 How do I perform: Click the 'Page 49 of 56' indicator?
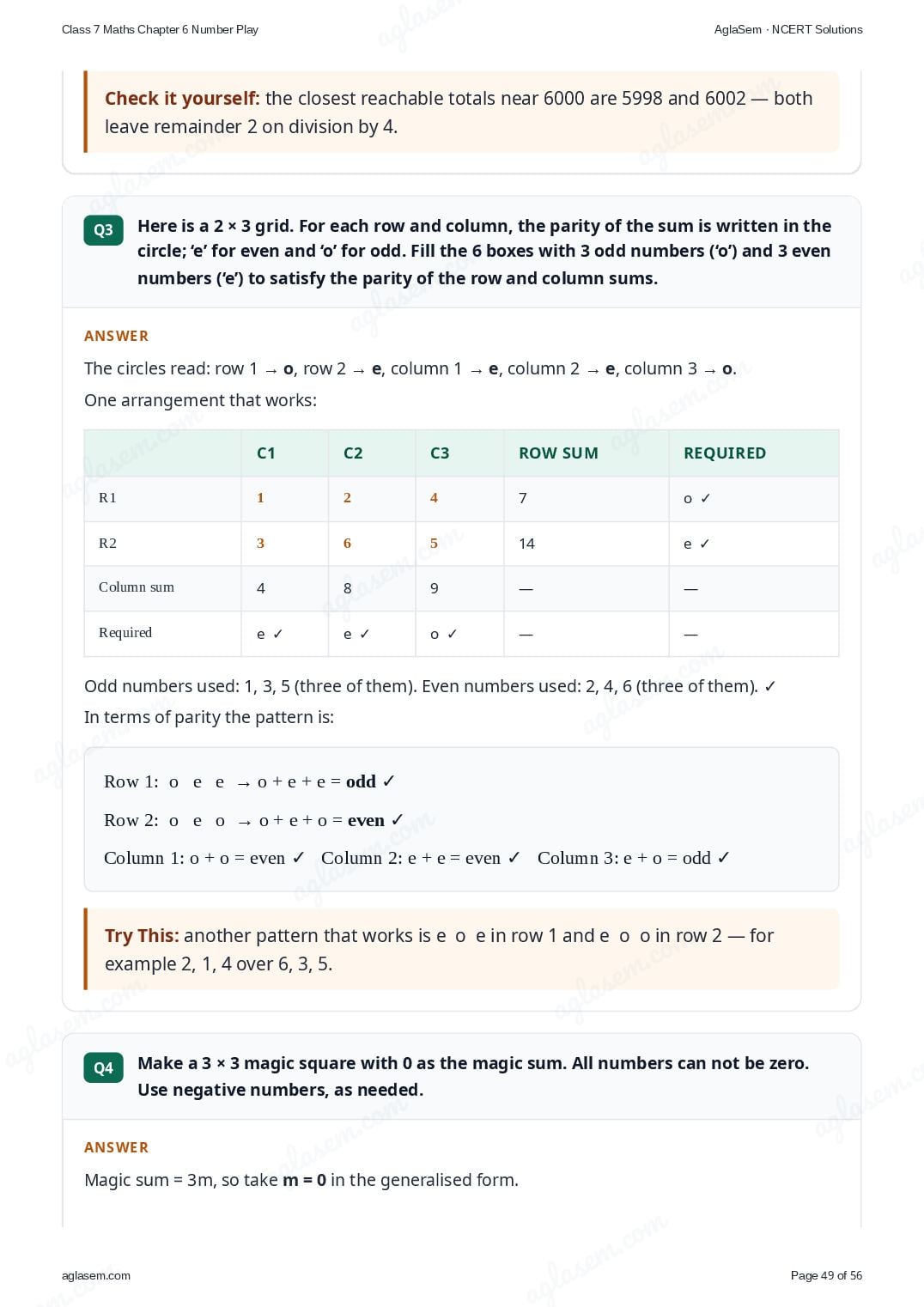[x=826, y=1275]
